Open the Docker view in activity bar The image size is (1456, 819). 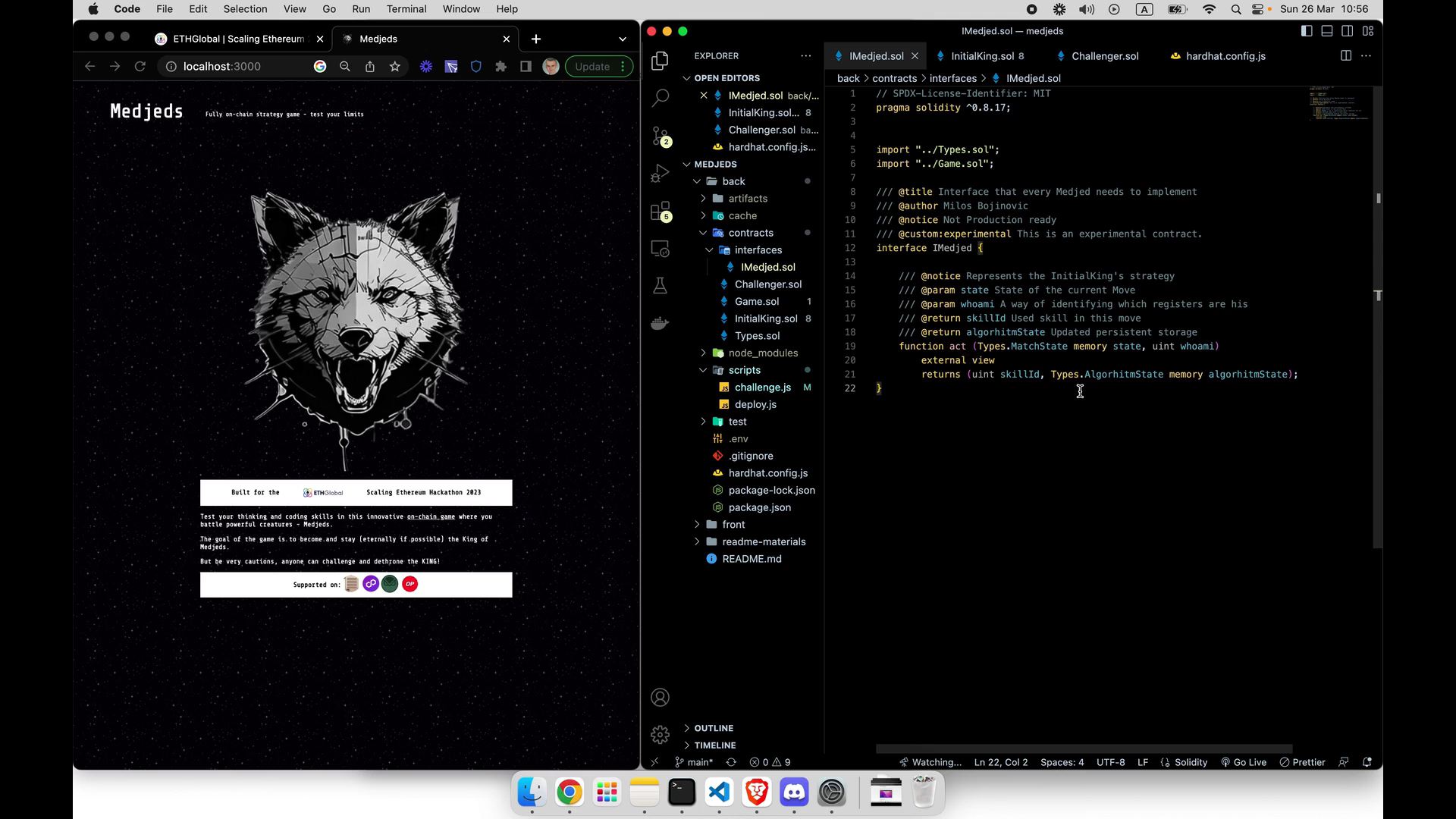point(660,323)
